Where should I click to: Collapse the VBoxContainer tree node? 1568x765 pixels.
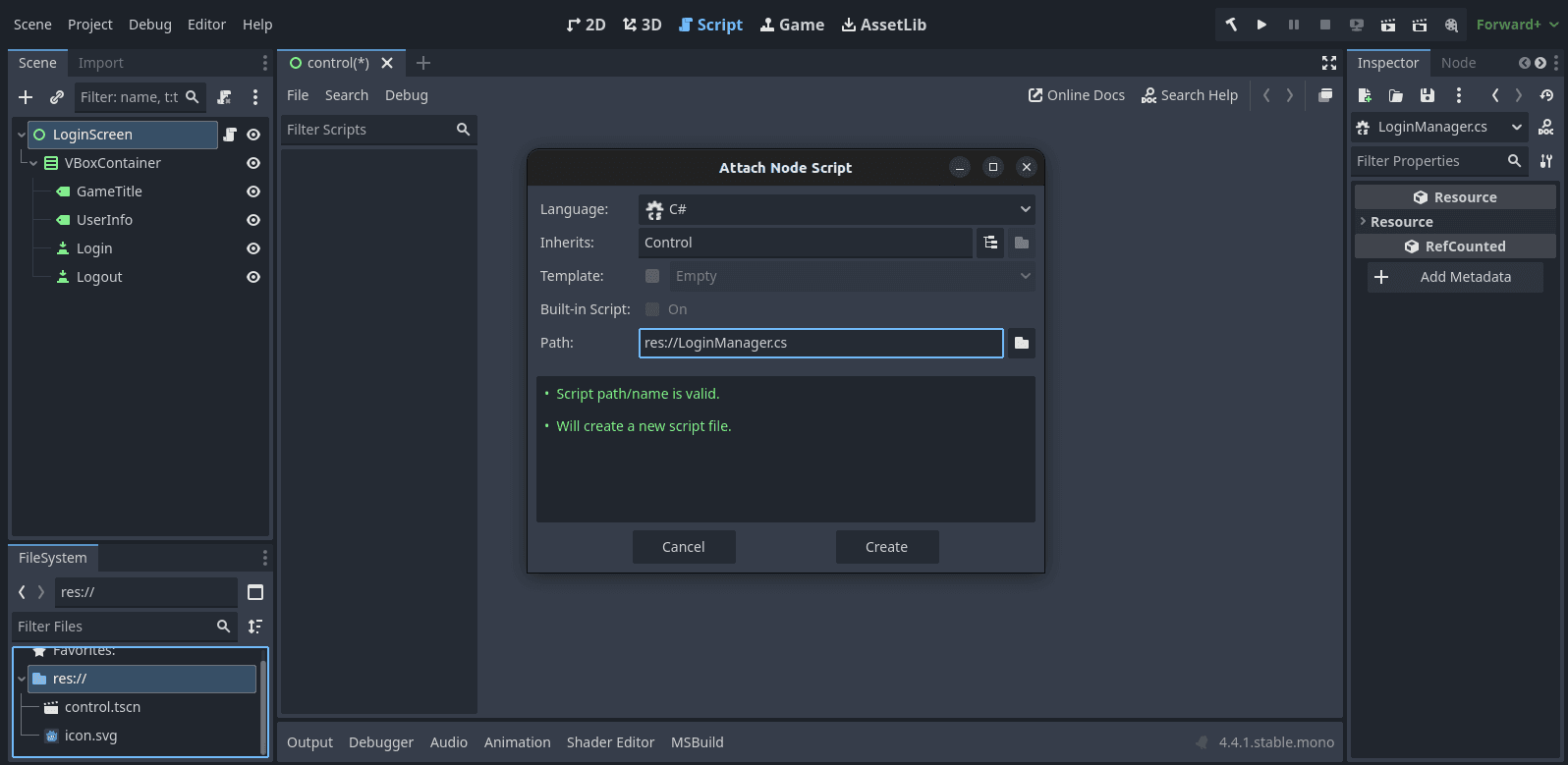33,163
